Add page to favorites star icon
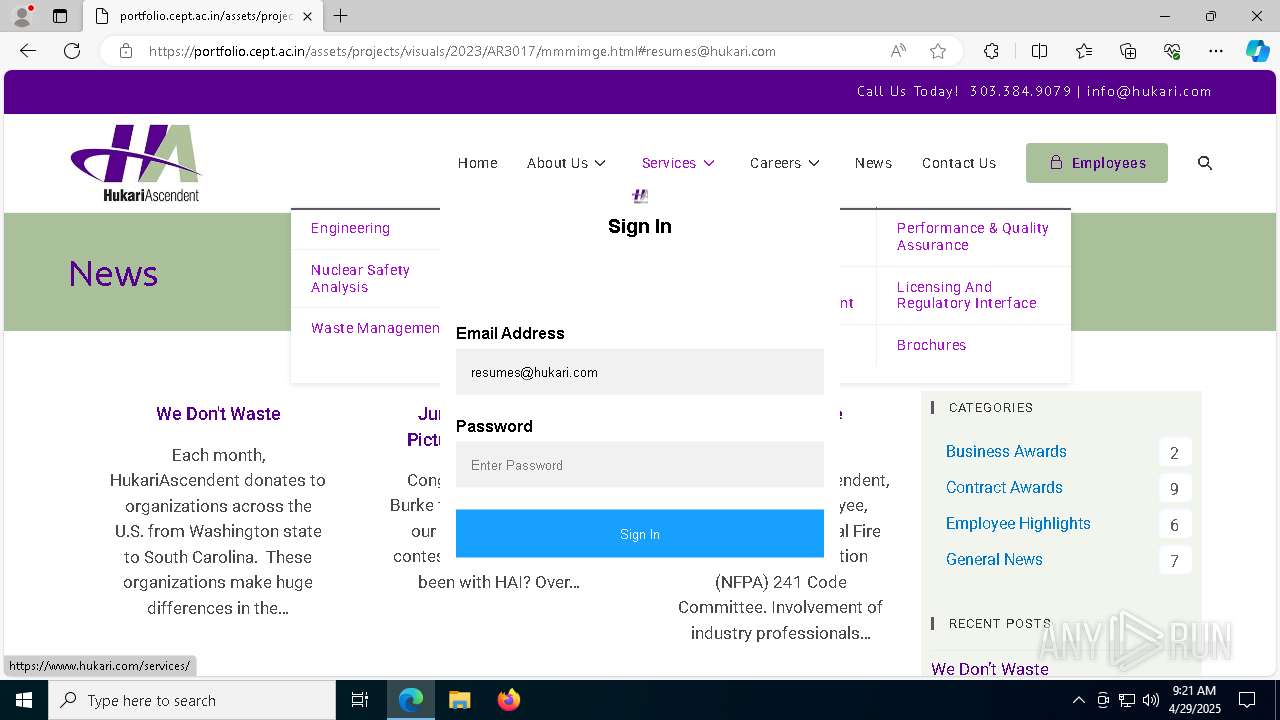Image resolution: width=1280 pixels, height=720 pixels. [x=937, y=51]
